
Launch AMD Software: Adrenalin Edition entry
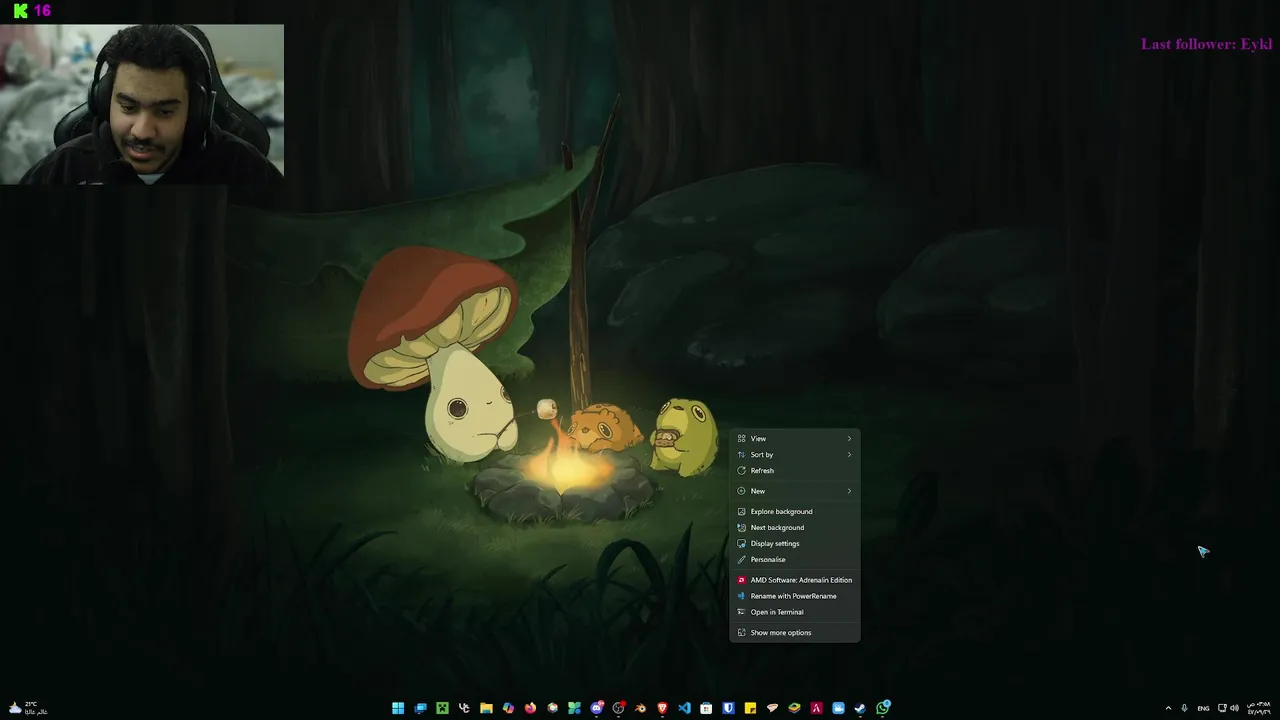(x=795, y=580)
